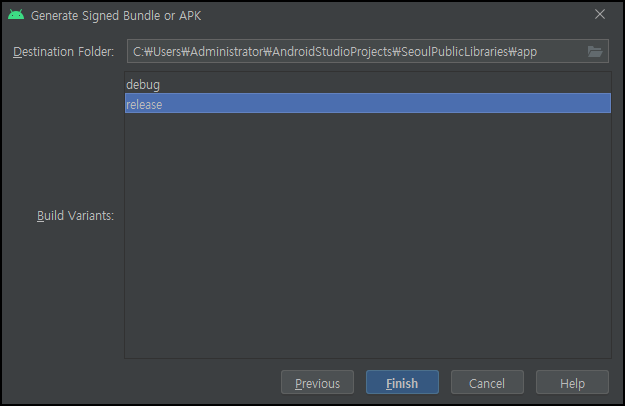Browse for destination folder via folder icon
The image size is (625, 406).
595,51
